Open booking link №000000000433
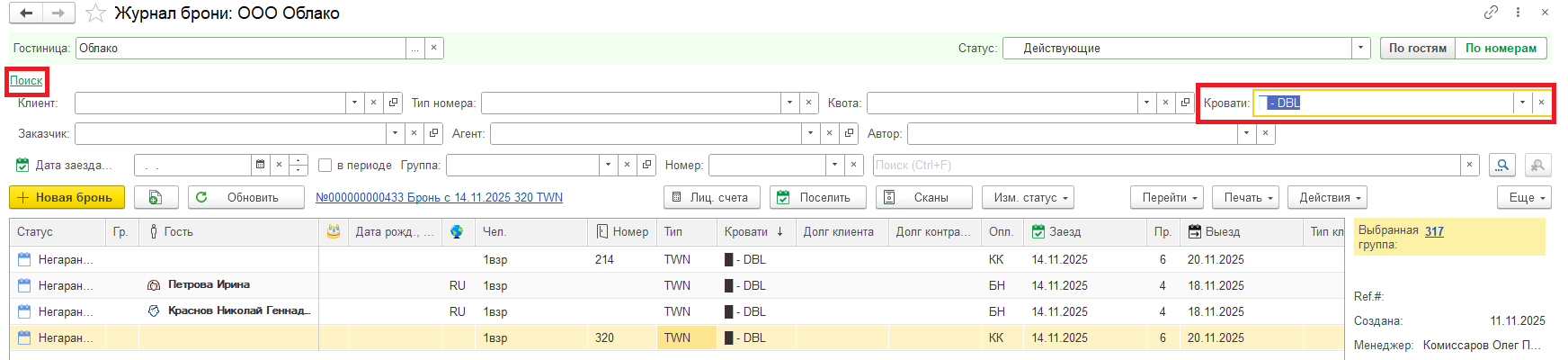 [439, 197]
